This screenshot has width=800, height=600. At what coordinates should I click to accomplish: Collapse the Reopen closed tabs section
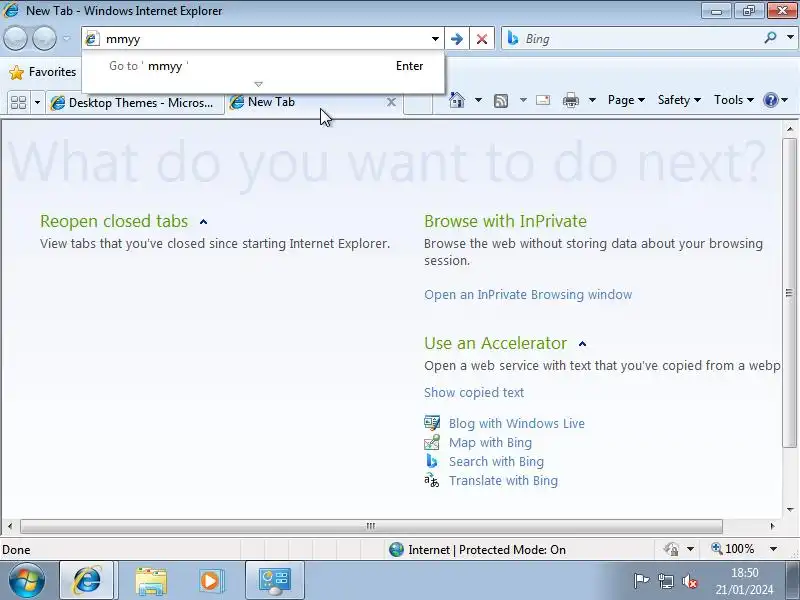(204, 222)
